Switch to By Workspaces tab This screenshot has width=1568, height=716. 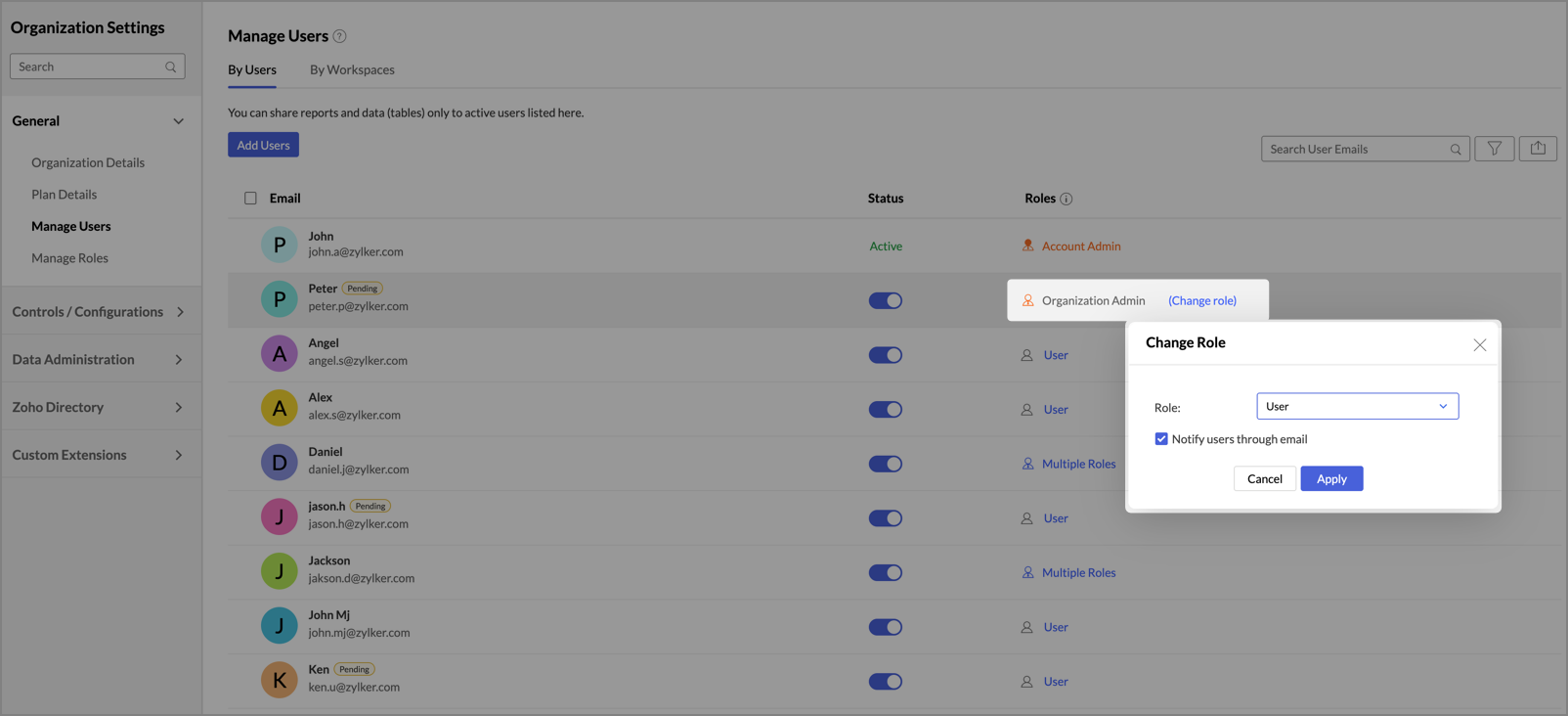[352, 69]
